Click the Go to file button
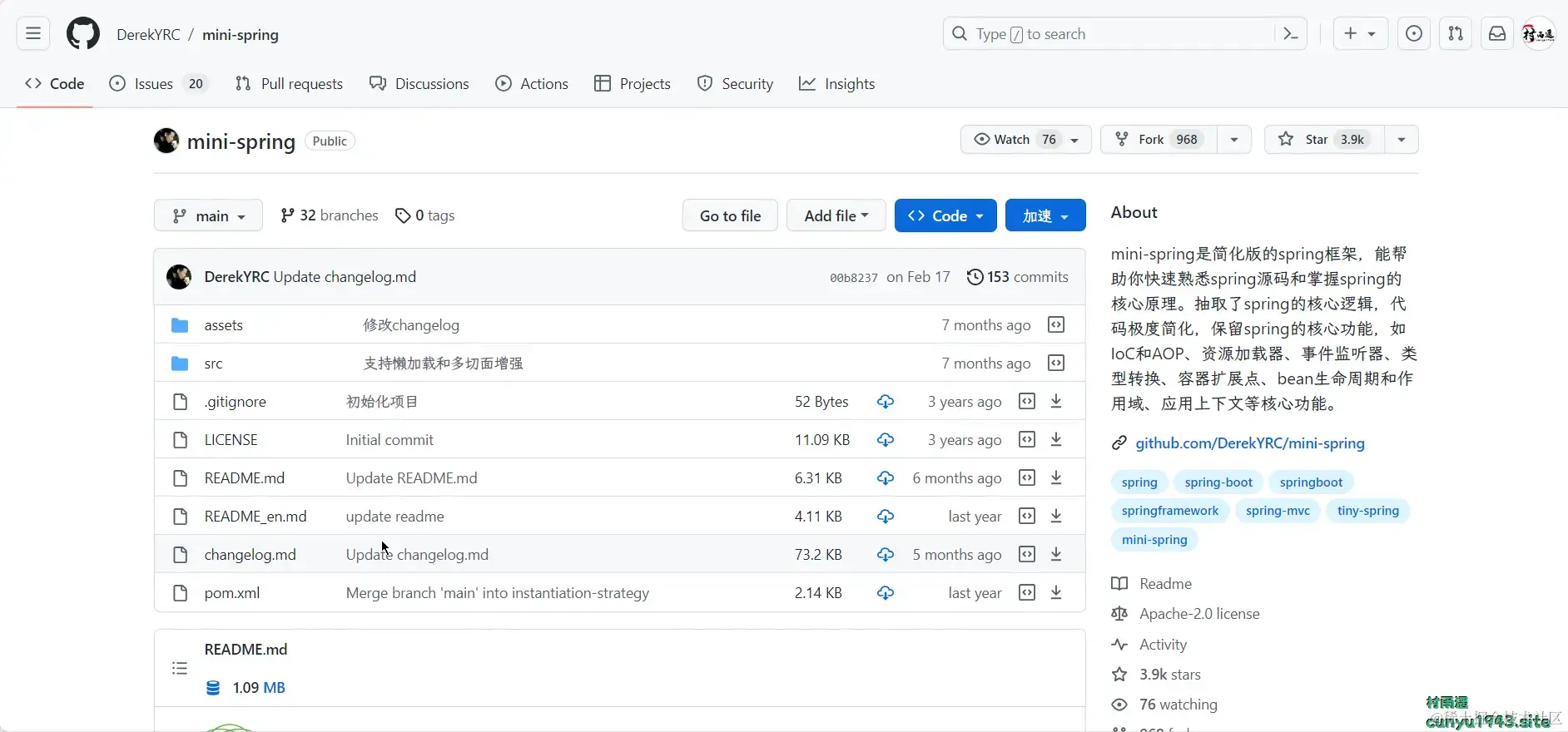Image resolution: width=1568 pixels, height=732 pixels. click(x=730, y=215)
